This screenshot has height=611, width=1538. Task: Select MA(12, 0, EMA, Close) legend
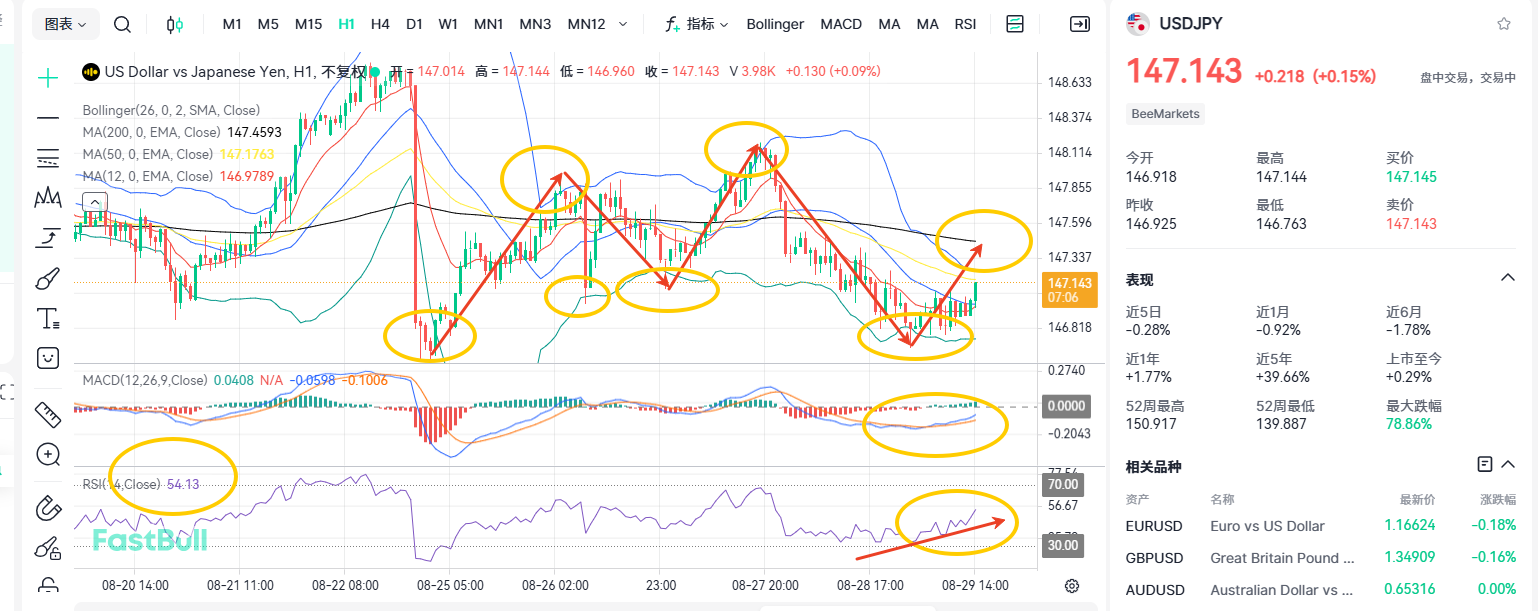(148, 176)
